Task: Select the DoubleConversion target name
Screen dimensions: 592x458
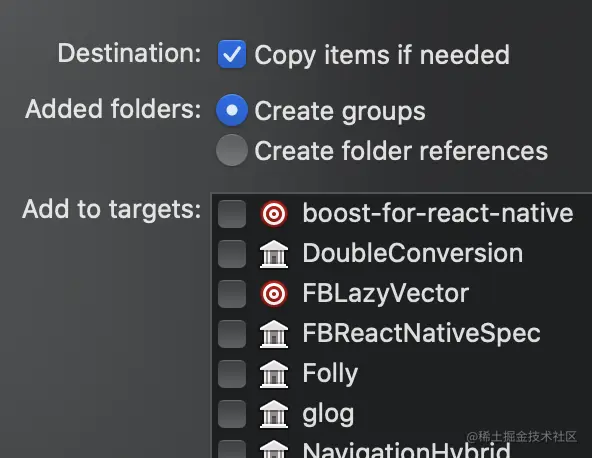Action: point(413,253)
